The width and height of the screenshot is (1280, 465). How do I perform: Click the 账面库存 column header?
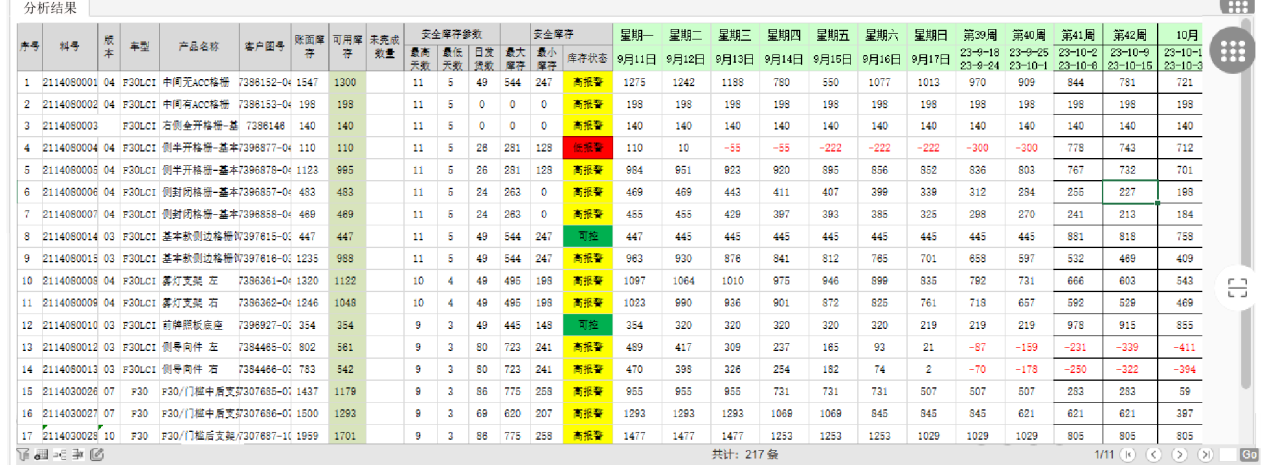pyautogui.click(x=310, y=47)
